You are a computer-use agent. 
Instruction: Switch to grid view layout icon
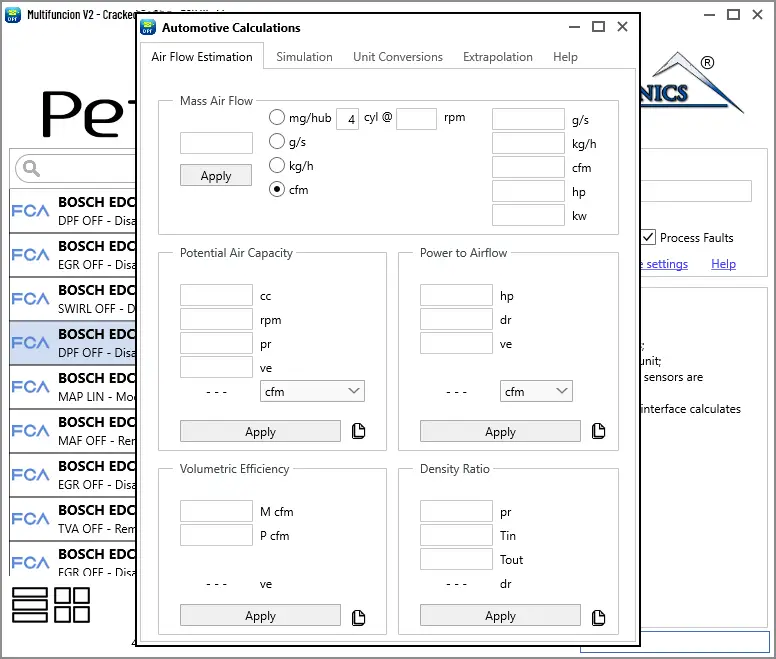pos(72,606)
